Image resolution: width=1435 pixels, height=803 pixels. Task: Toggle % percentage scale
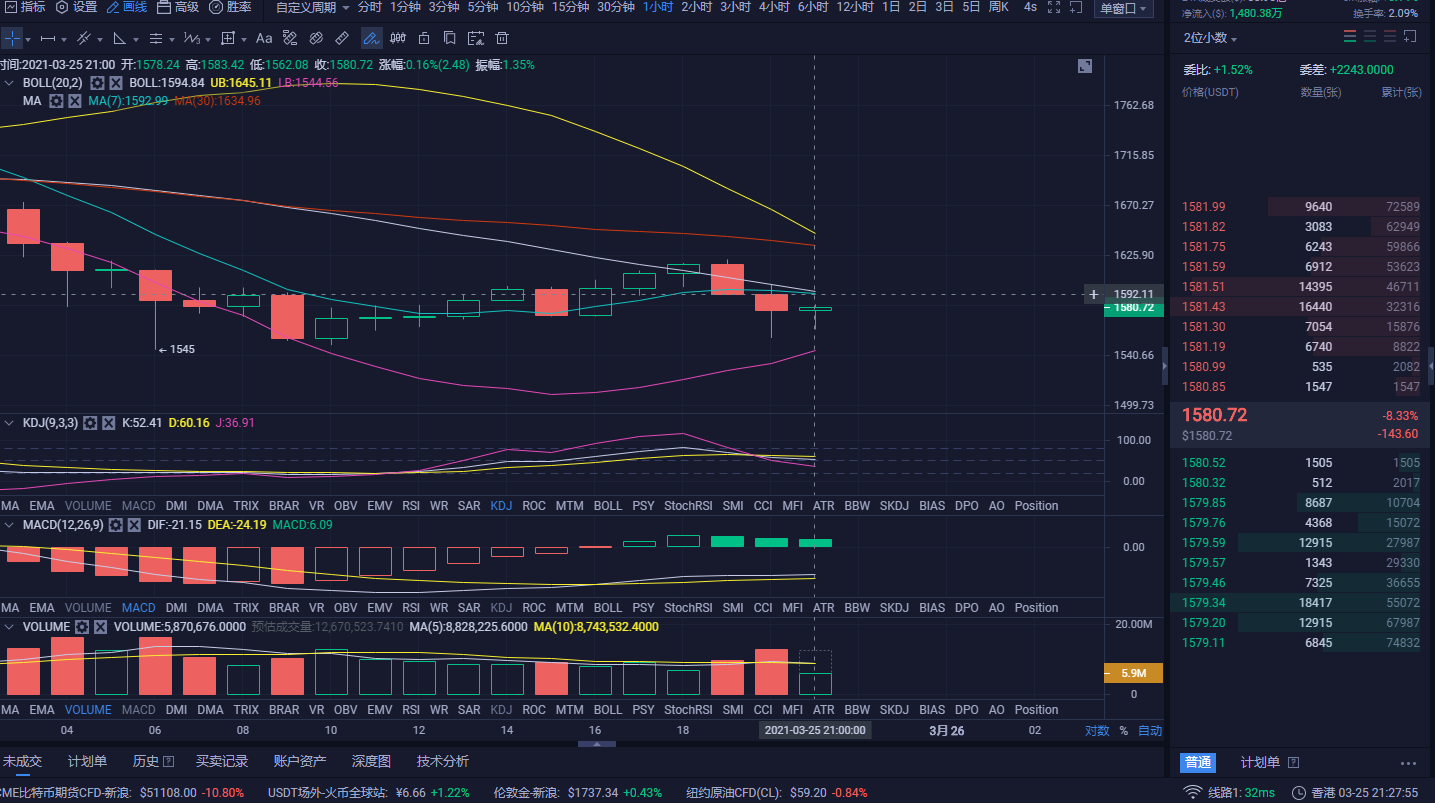(1123, 731)
